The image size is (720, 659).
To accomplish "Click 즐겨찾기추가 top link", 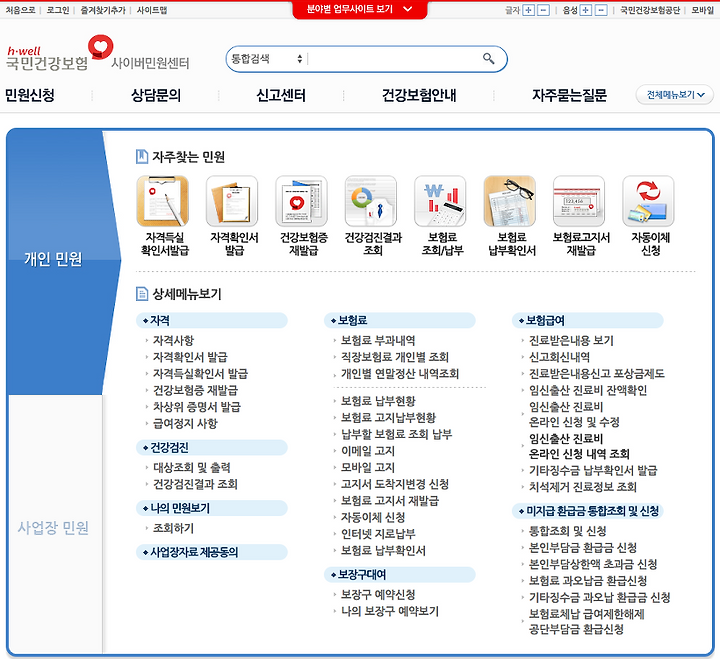I will 103,10.
